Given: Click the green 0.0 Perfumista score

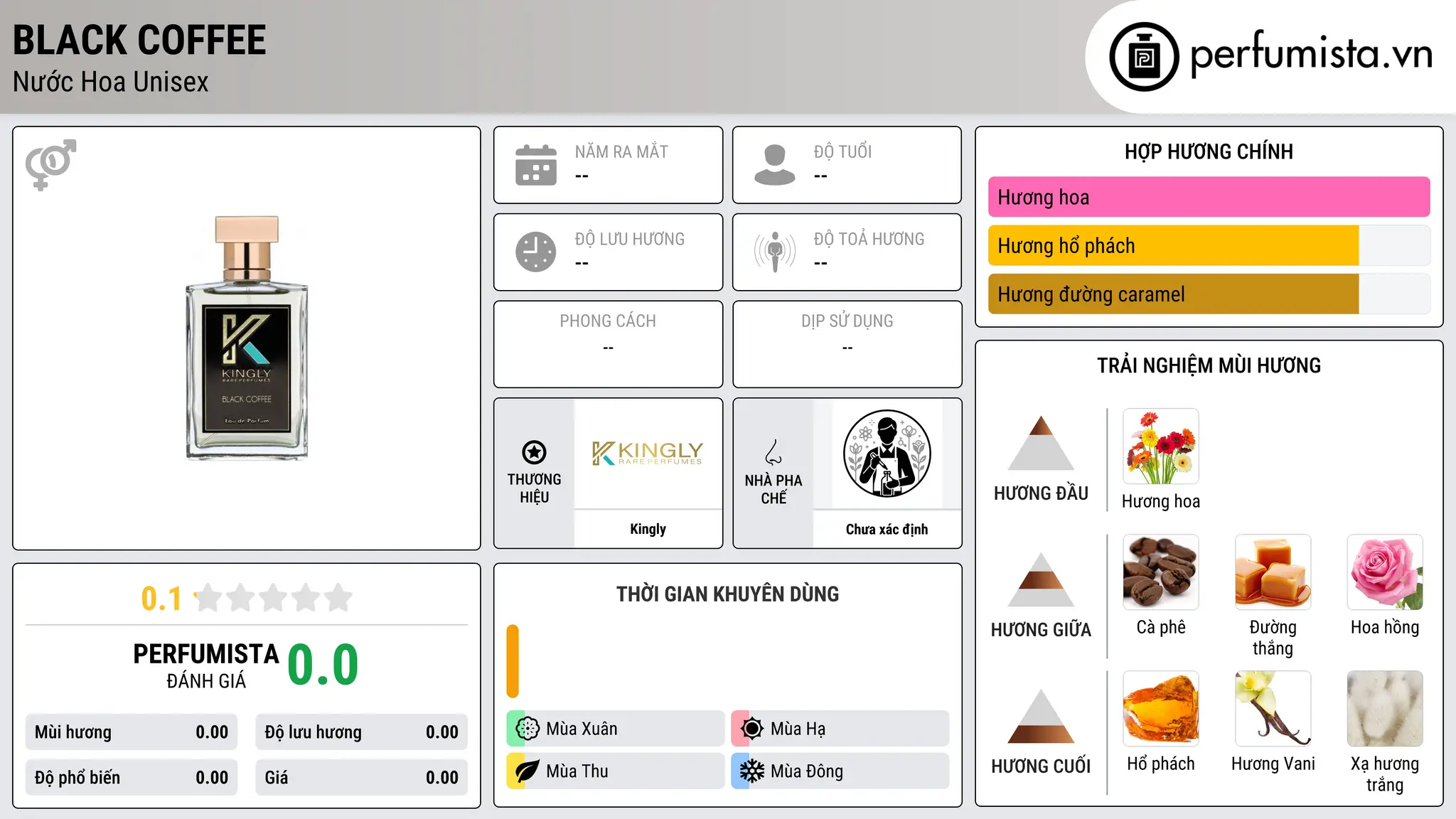Looking at the screenshot, I should pyautogui.click(x=323, y=665).
